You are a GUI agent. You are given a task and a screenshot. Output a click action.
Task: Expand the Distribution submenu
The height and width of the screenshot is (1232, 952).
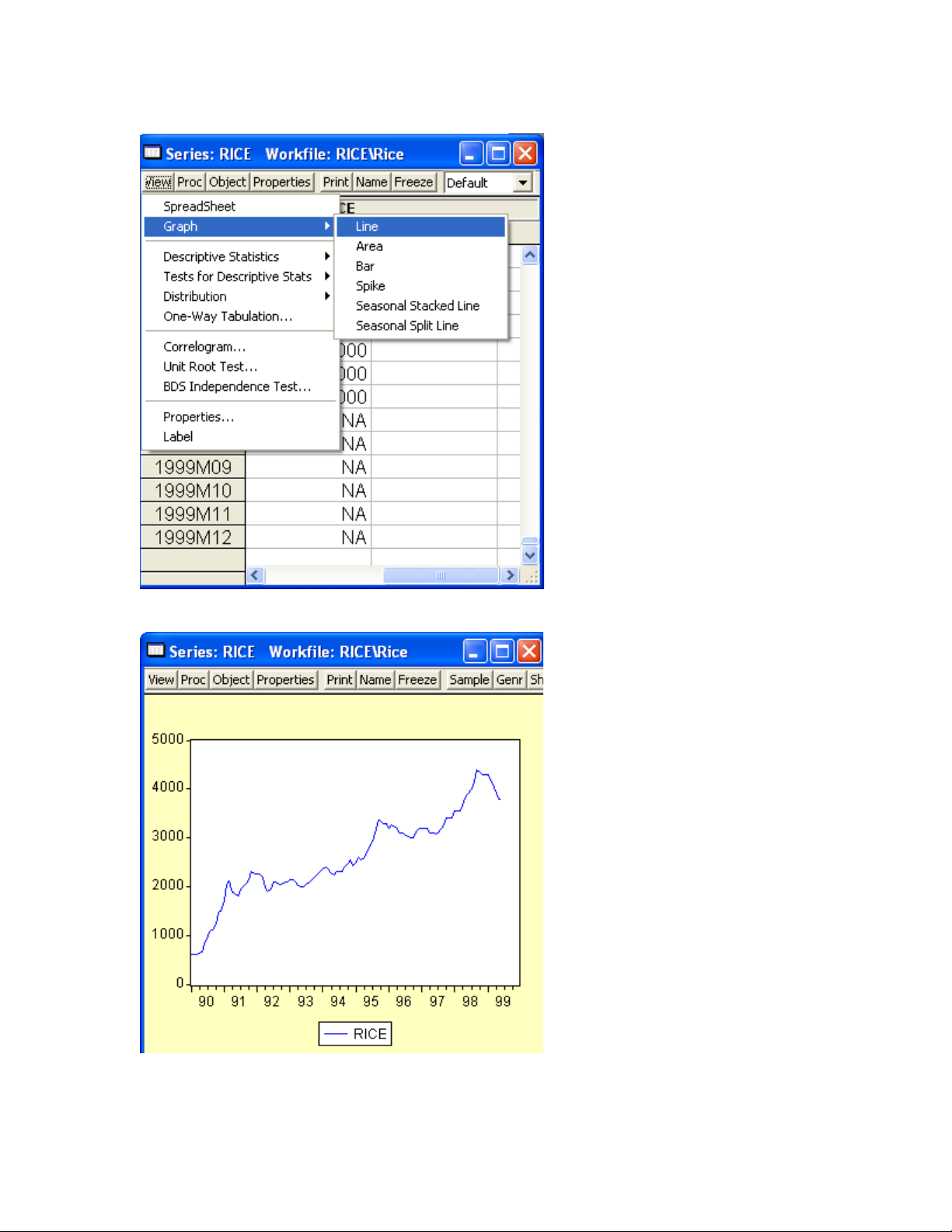point(241,296)
